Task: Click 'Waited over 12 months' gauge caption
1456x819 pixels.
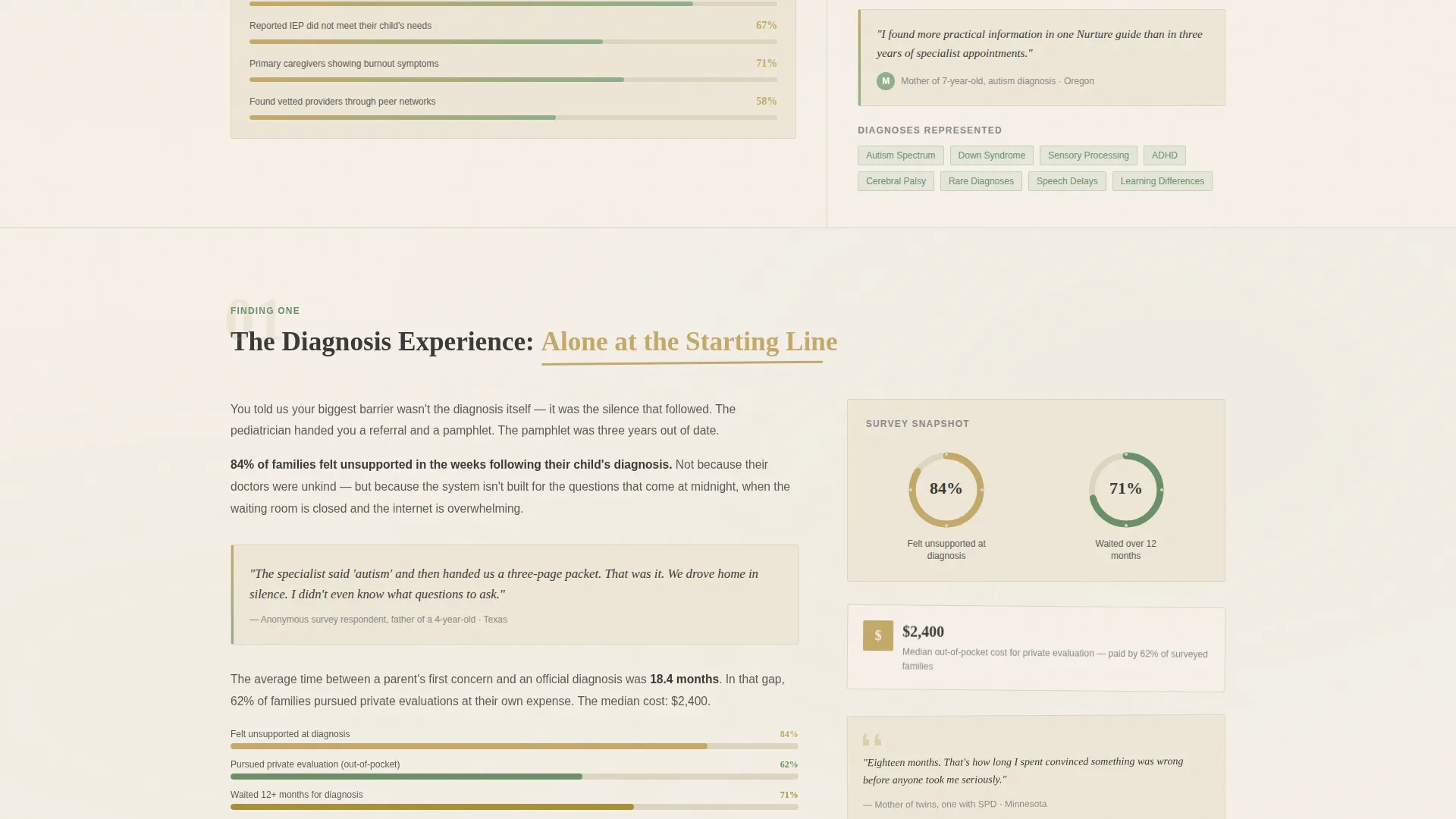Action: point(1125,550)
